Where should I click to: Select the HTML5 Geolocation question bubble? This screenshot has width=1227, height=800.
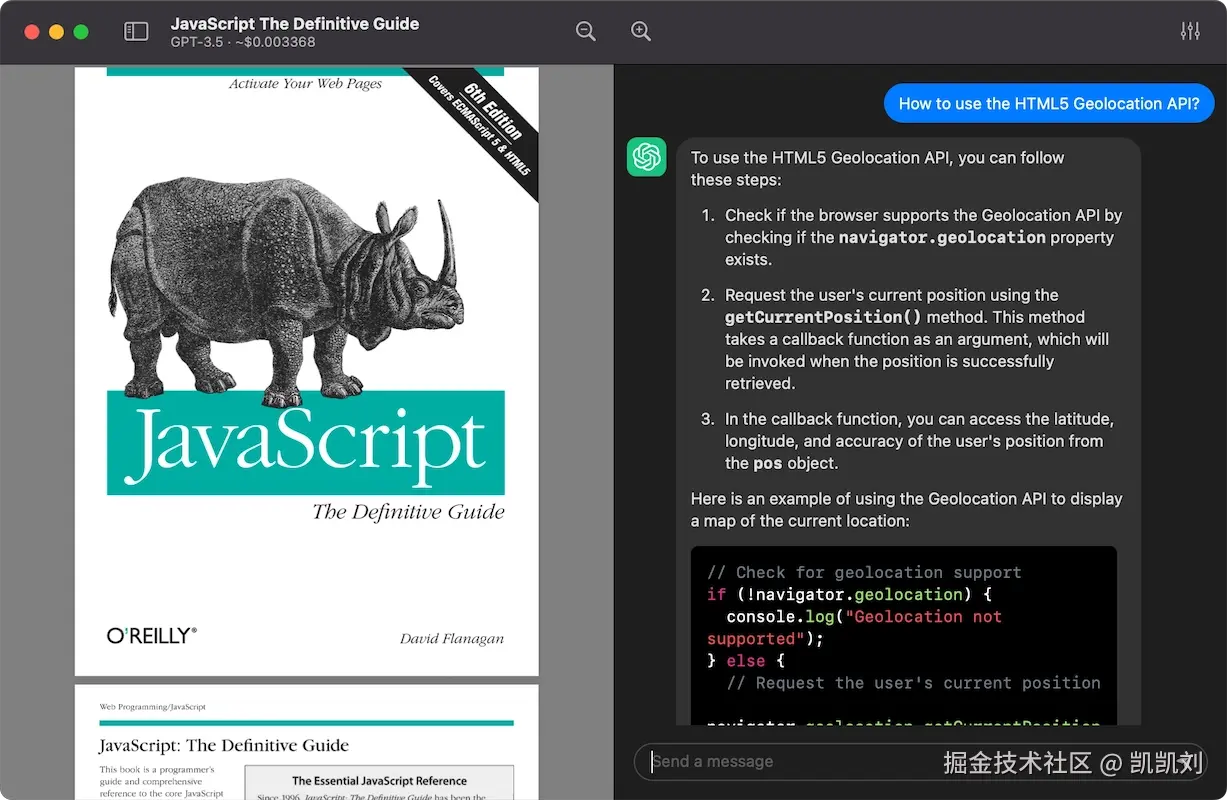click(1048, 103)
